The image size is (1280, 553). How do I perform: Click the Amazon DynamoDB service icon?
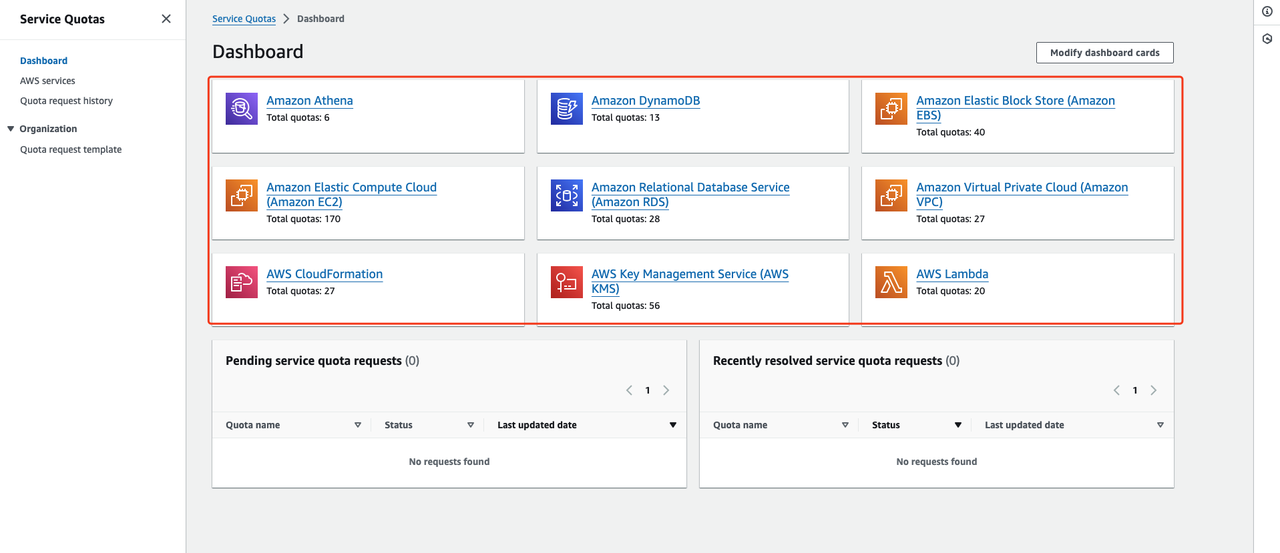pyautogui.click(x=567, y=109)
